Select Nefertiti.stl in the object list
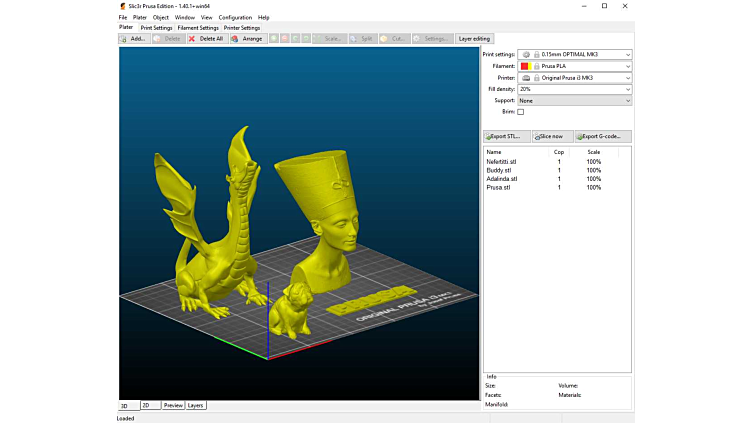The image size is (752, 423). point(502,161)
